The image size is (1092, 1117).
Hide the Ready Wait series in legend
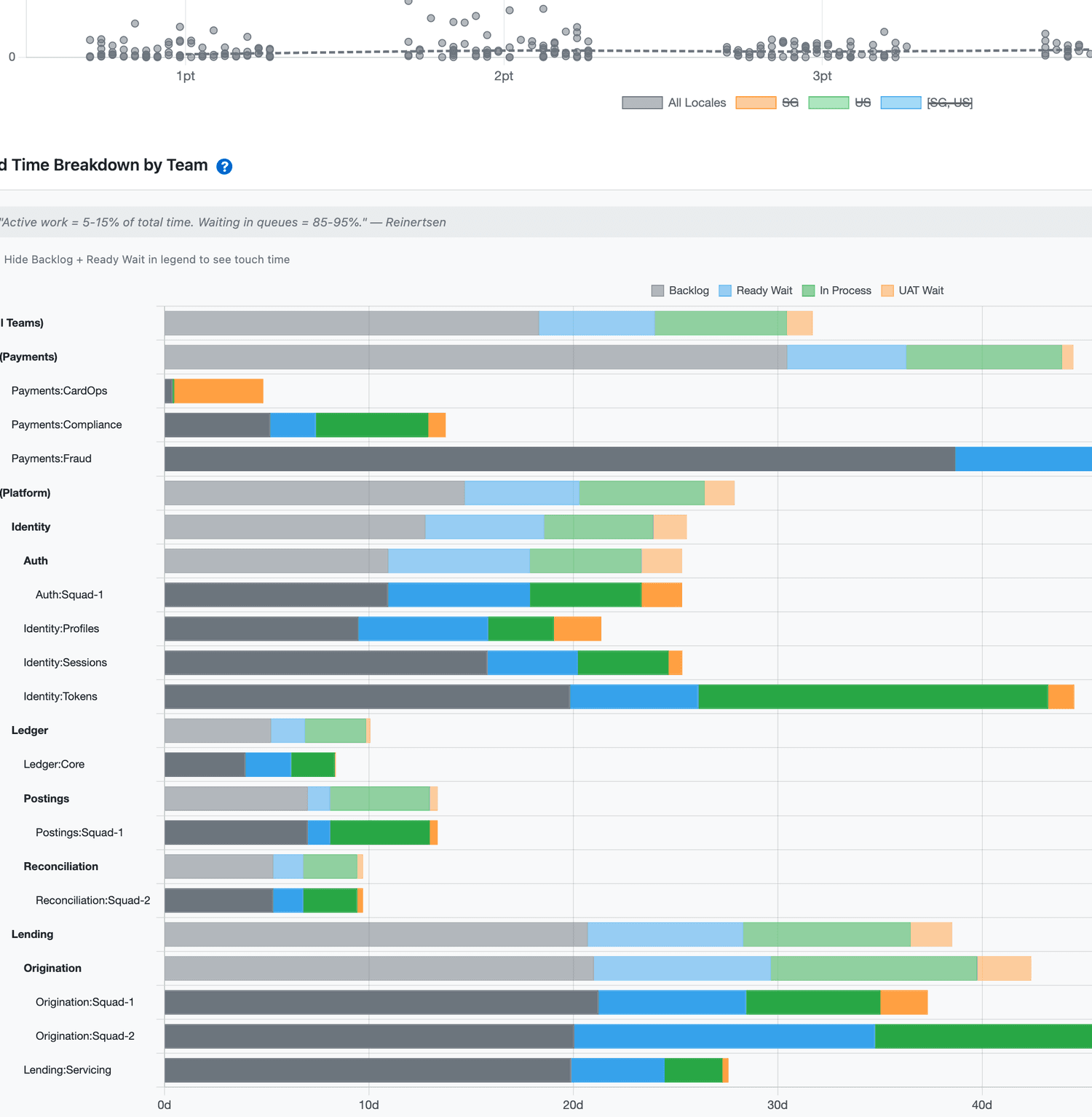coord(756,291)
